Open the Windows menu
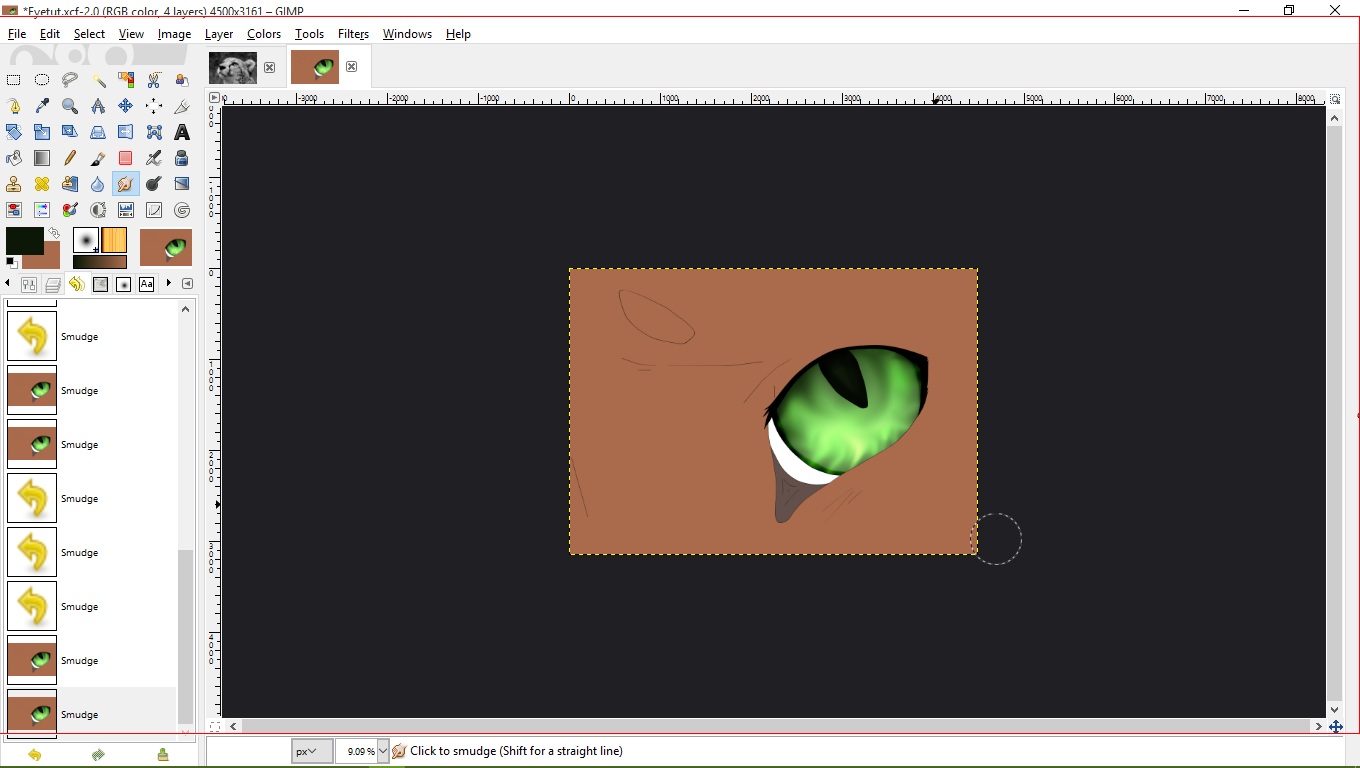The image size is (1360, 768). pos(407,34)
